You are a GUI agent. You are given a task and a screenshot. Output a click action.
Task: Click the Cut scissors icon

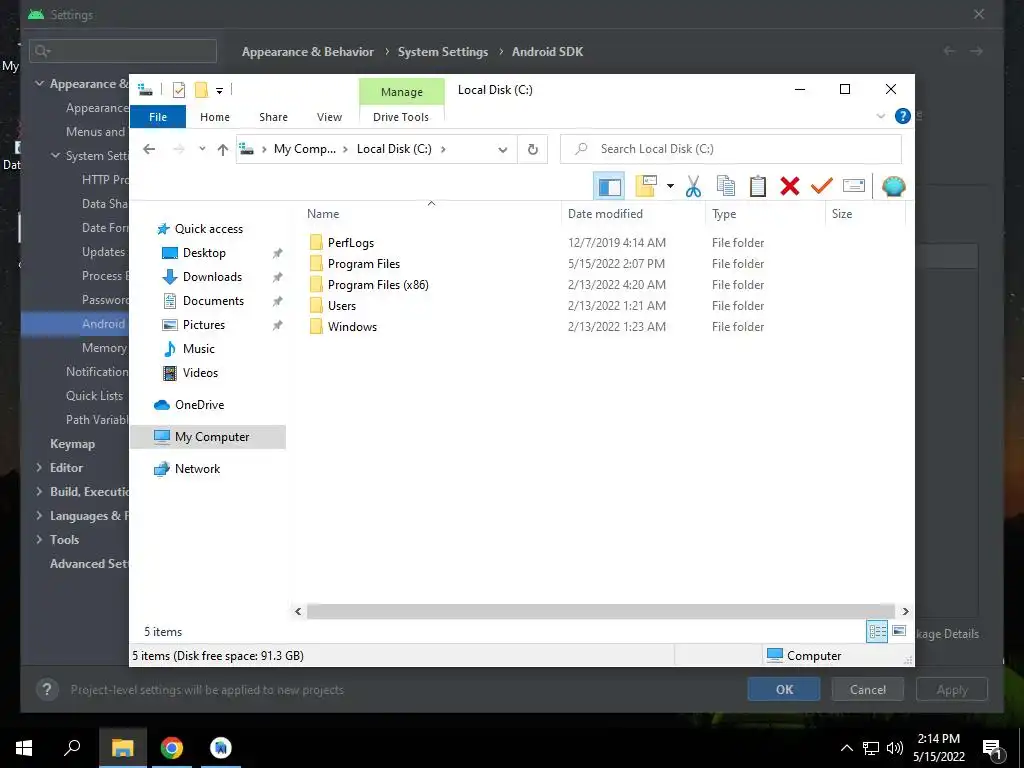[693, 186]
